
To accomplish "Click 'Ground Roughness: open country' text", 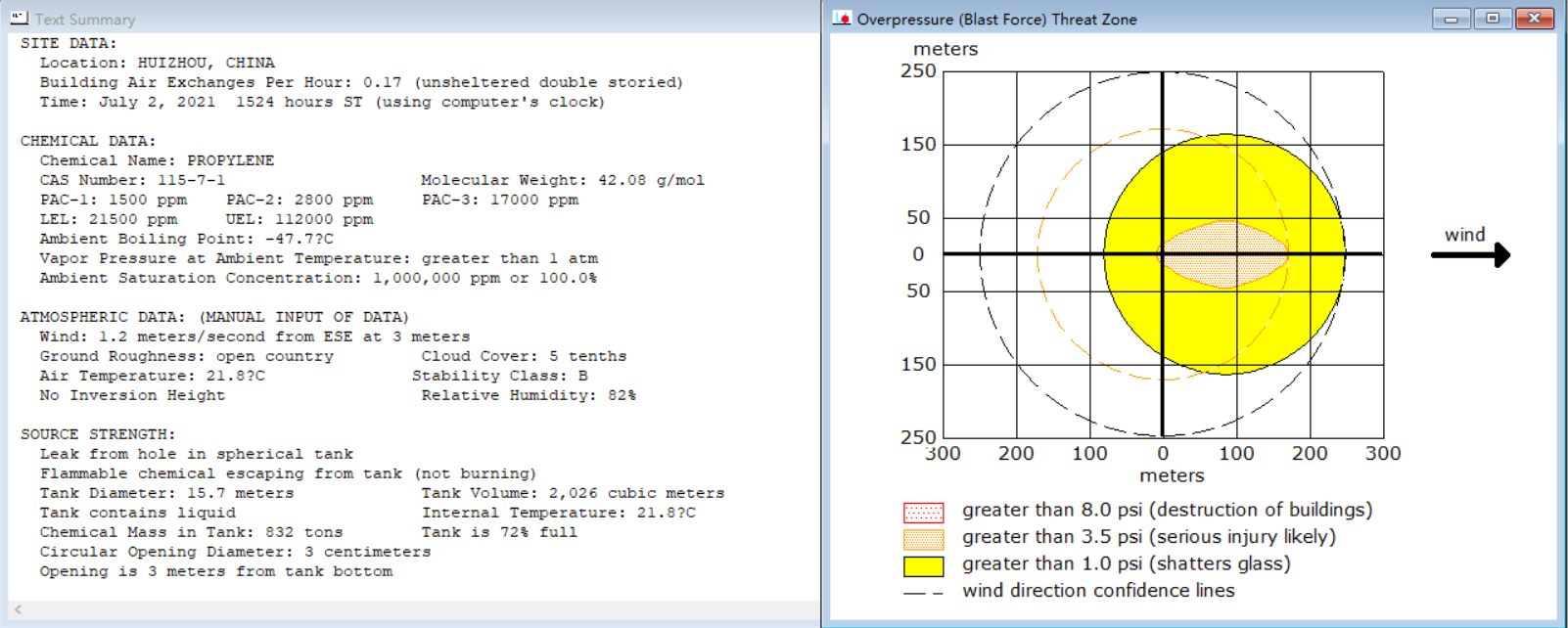I will pos(187,356).
